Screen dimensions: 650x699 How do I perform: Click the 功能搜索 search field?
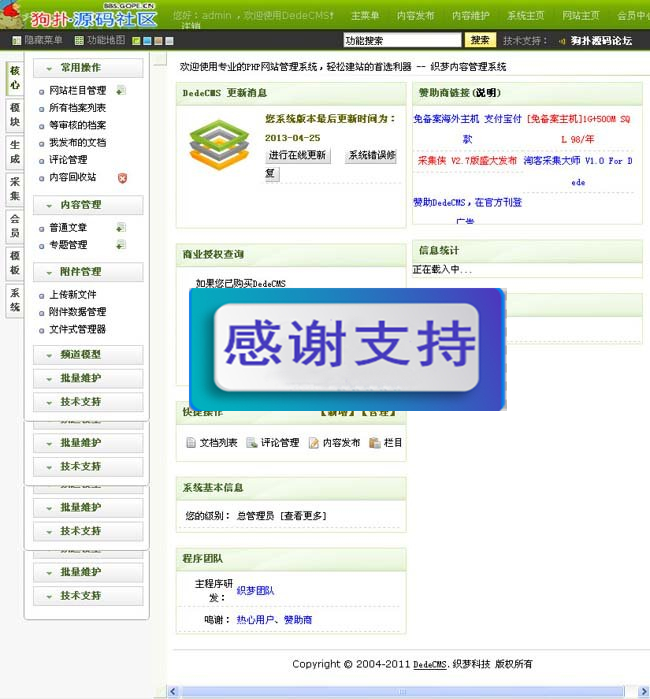402,41
